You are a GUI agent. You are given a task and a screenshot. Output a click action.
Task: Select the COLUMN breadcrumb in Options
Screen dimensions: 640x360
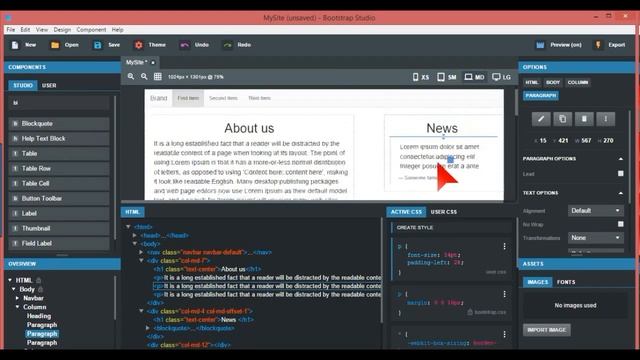click(x=578, y=82)
